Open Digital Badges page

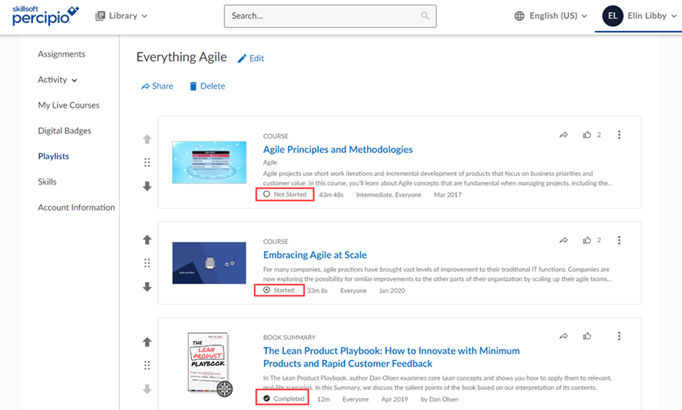point(64,130)
